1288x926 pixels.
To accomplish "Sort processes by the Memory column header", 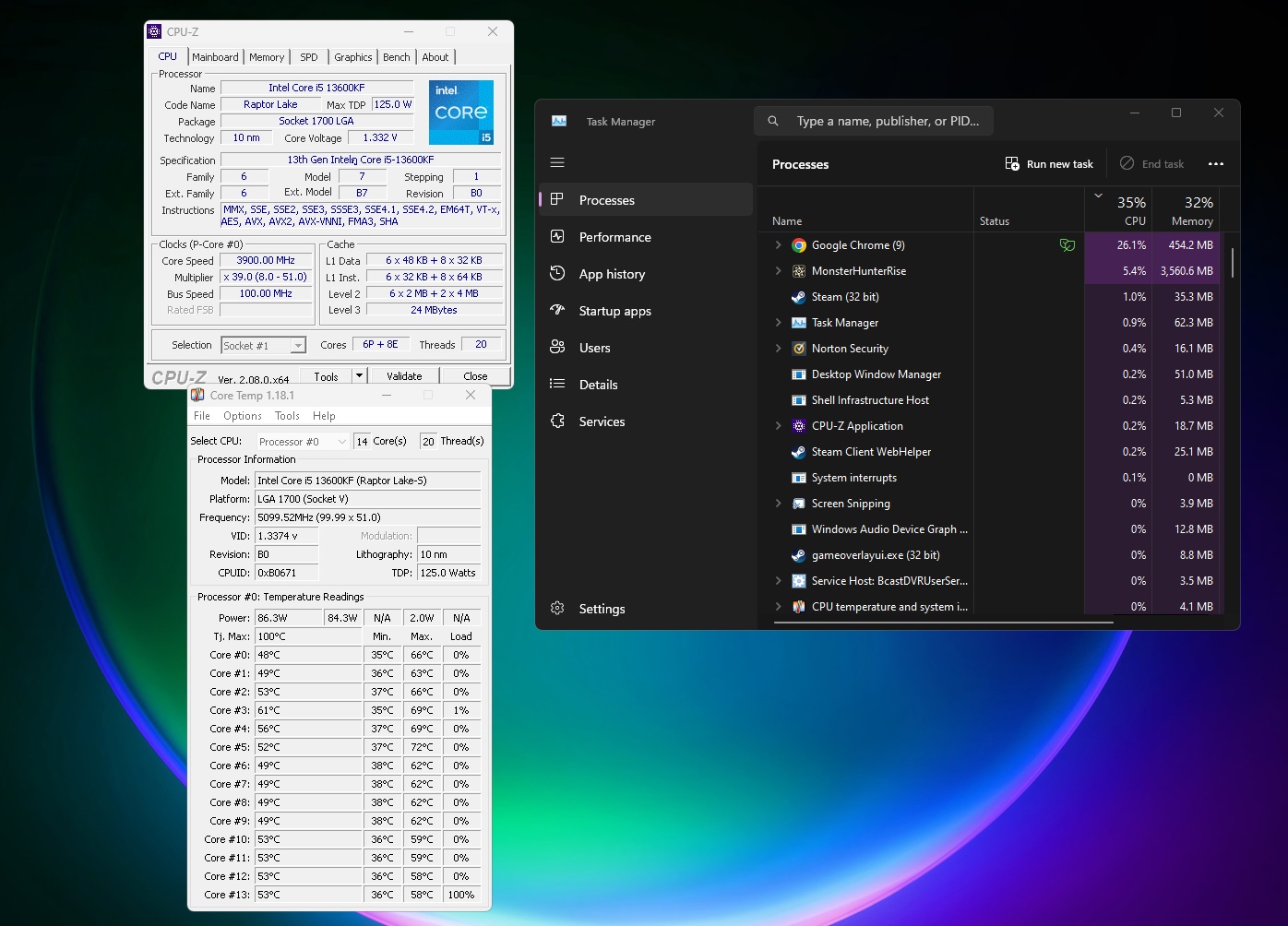I will 1185,209.
